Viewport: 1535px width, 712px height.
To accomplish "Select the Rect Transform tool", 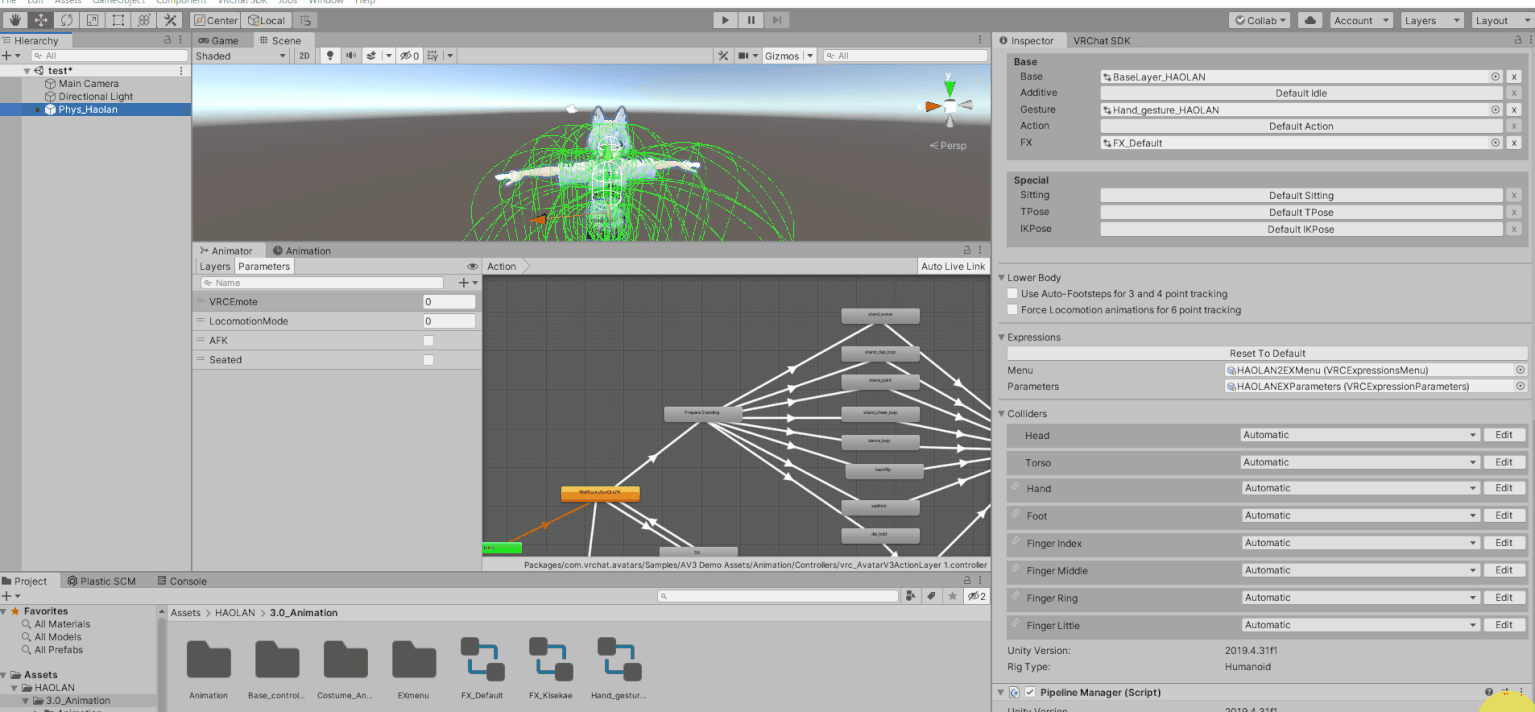I will (118, 20).
